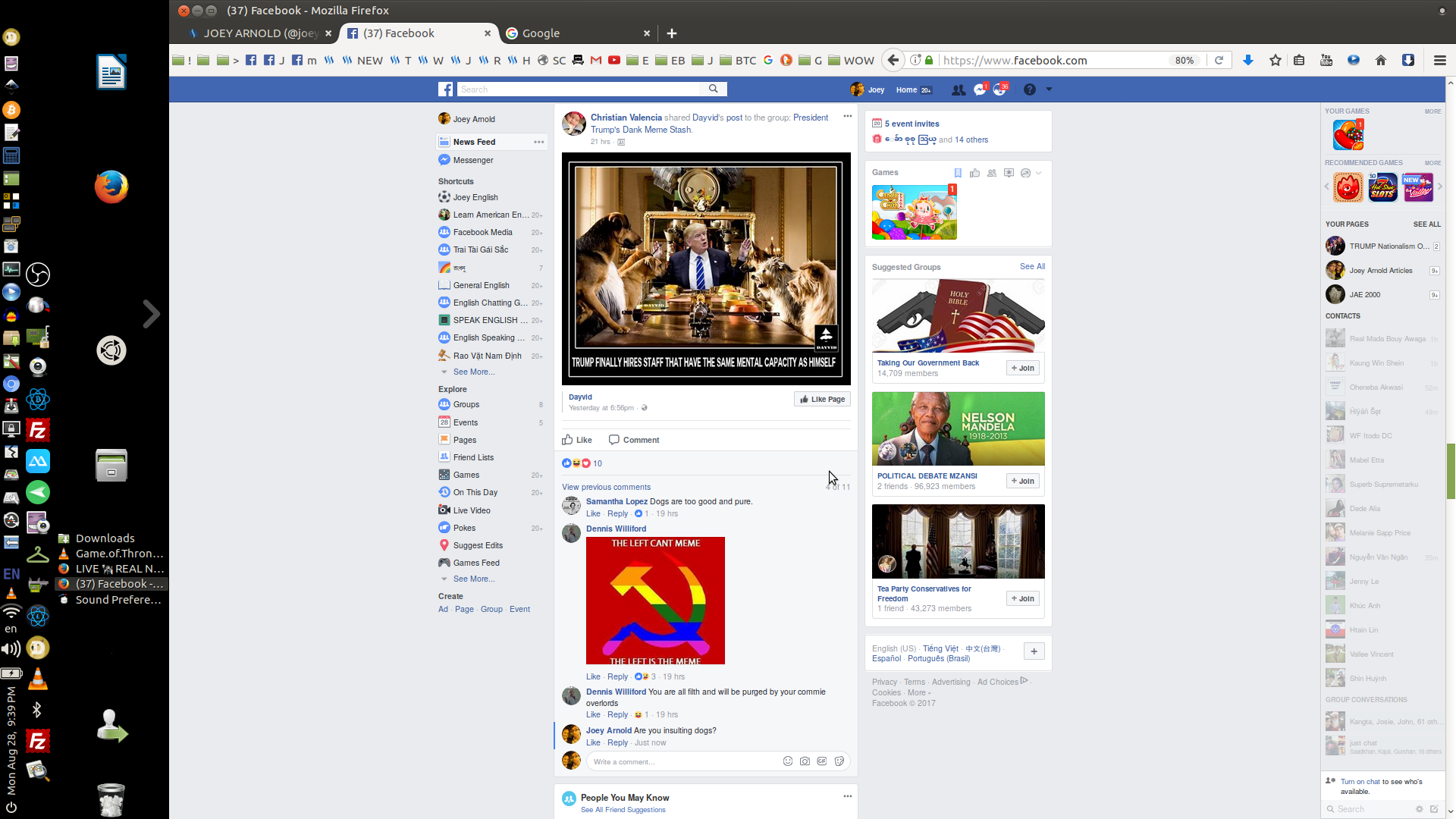Open the Help question mark icon
Image resolution: width=1456 pixels, height=819 pixels.
(1029, 89)
